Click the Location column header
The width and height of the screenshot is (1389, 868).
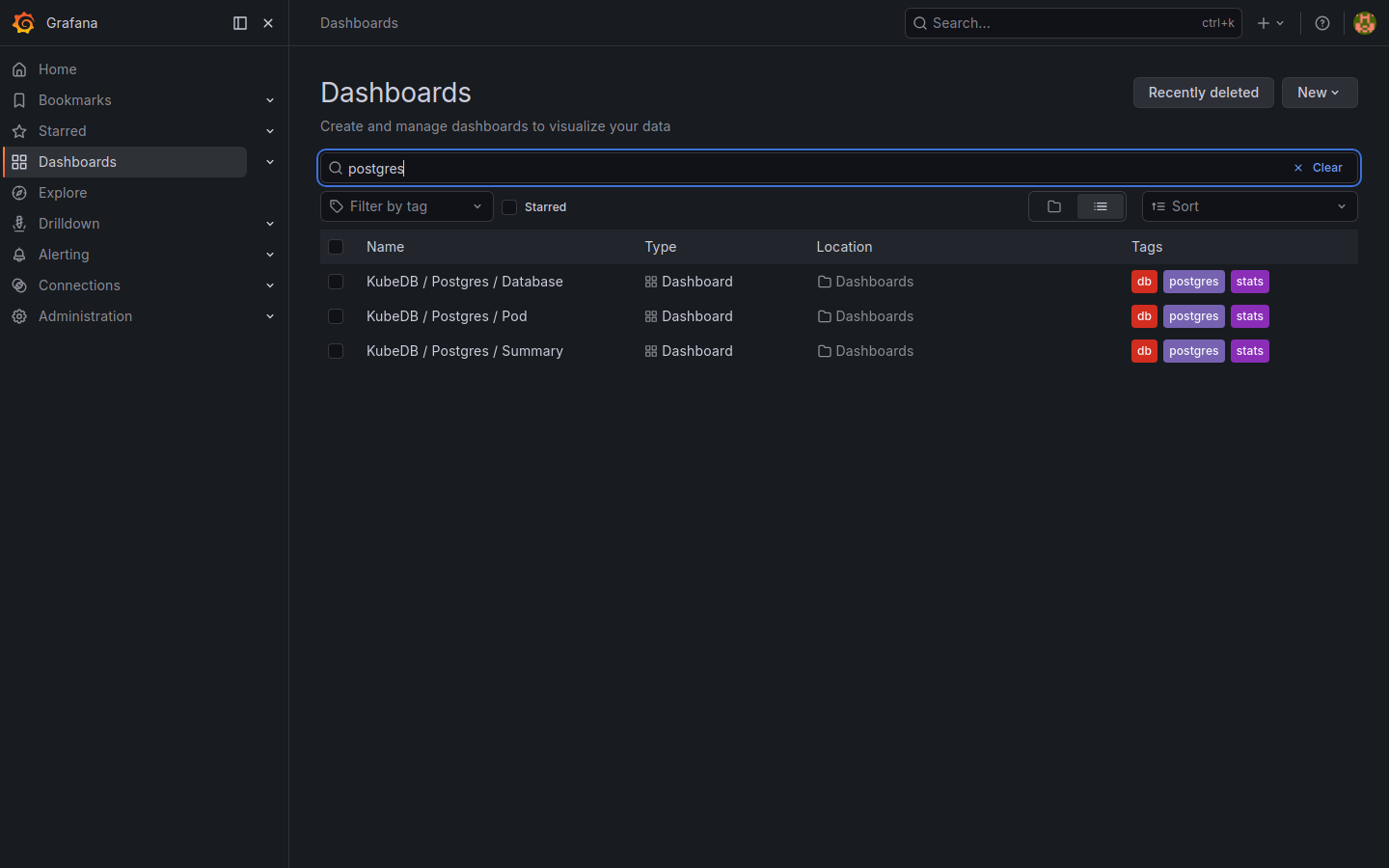click(844, 247)
